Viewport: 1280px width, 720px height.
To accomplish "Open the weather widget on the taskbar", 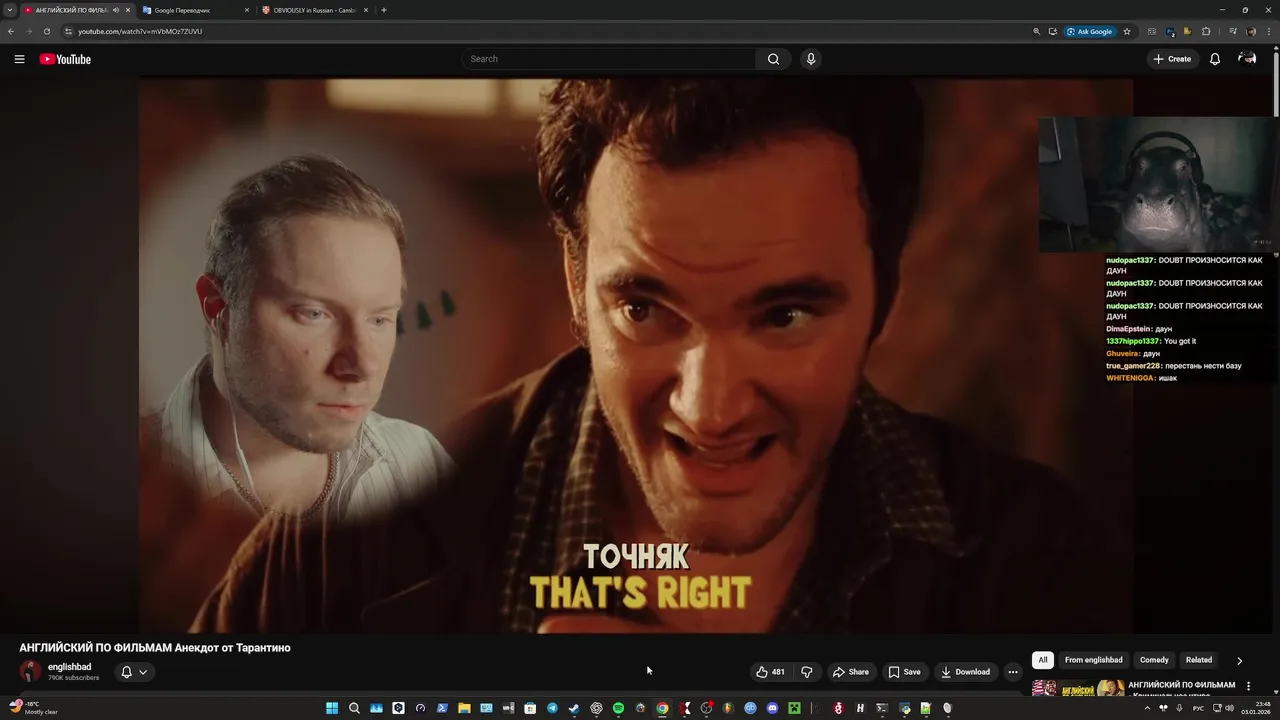I will pyautogui.click(x=34, y=708).
